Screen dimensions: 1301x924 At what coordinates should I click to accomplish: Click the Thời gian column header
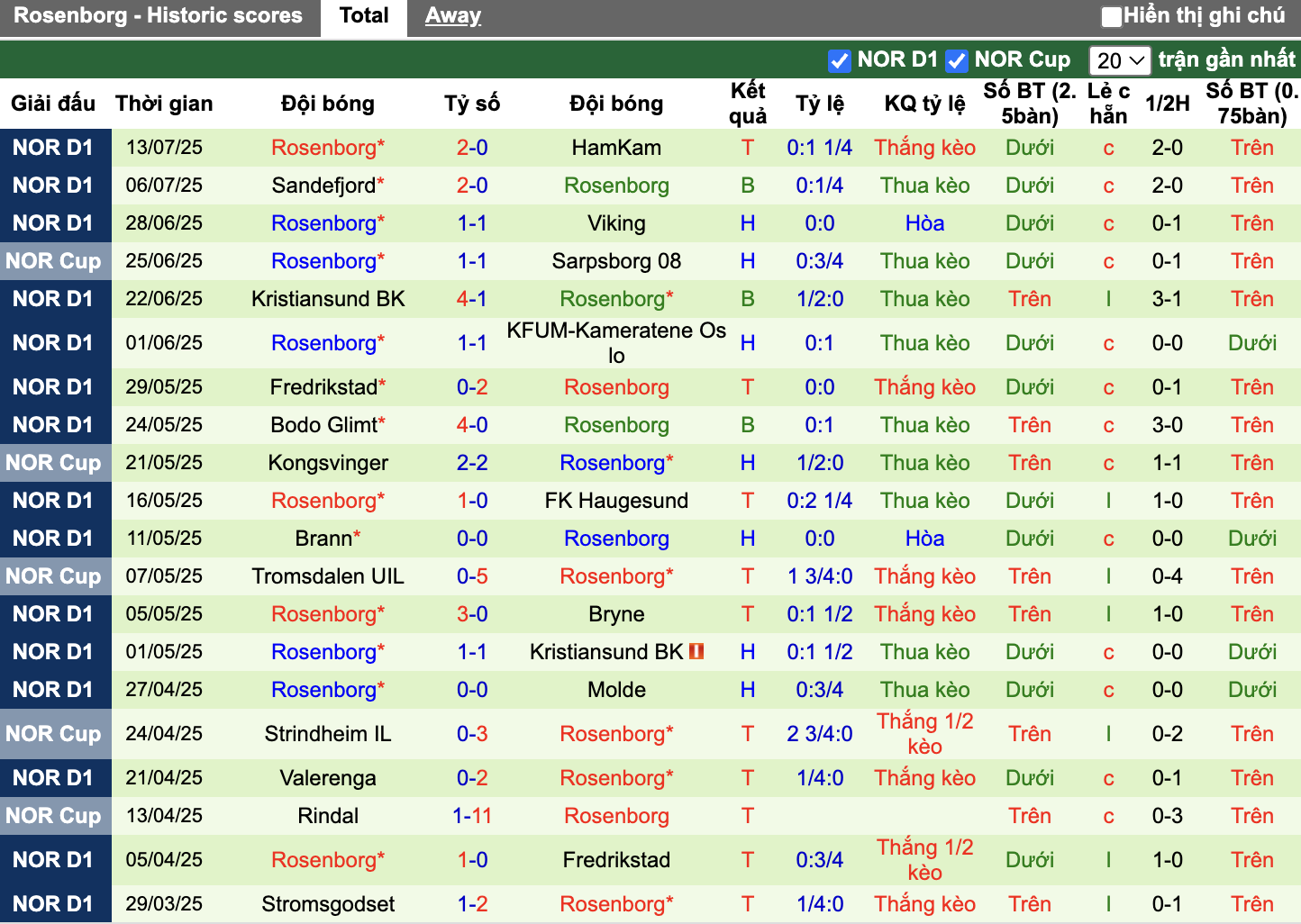tap(164, 104)
